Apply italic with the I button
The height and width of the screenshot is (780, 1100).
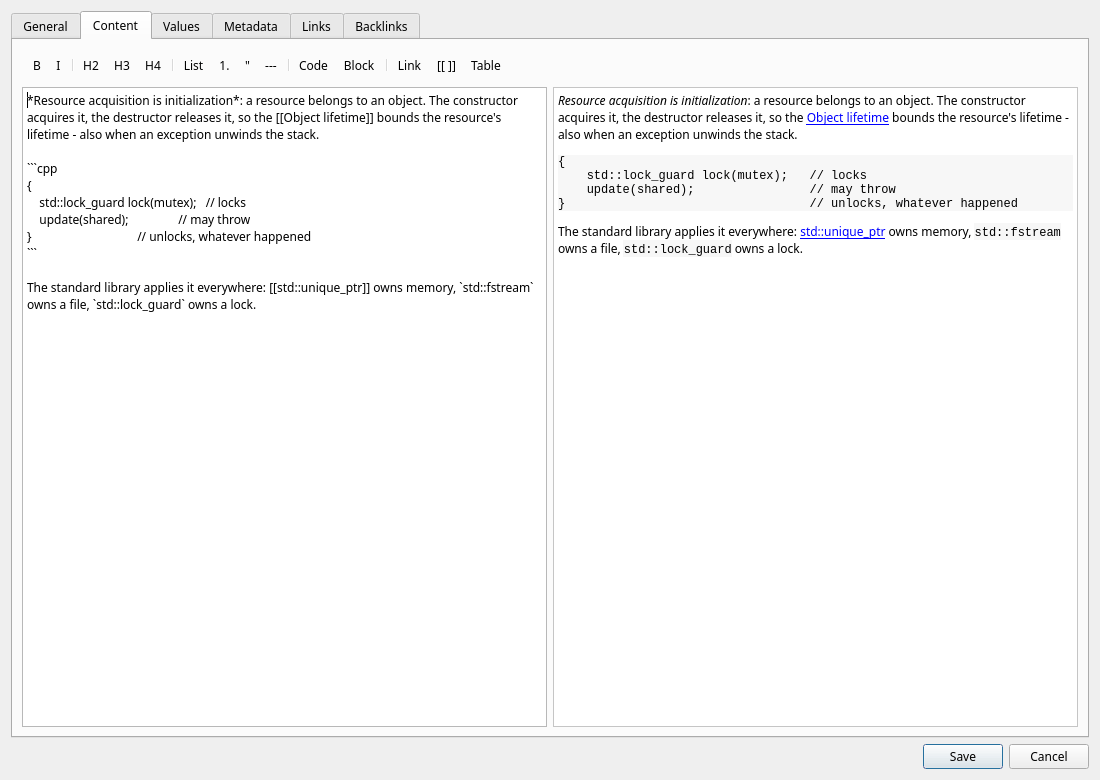pyautogui.click(x=58, y=65)
